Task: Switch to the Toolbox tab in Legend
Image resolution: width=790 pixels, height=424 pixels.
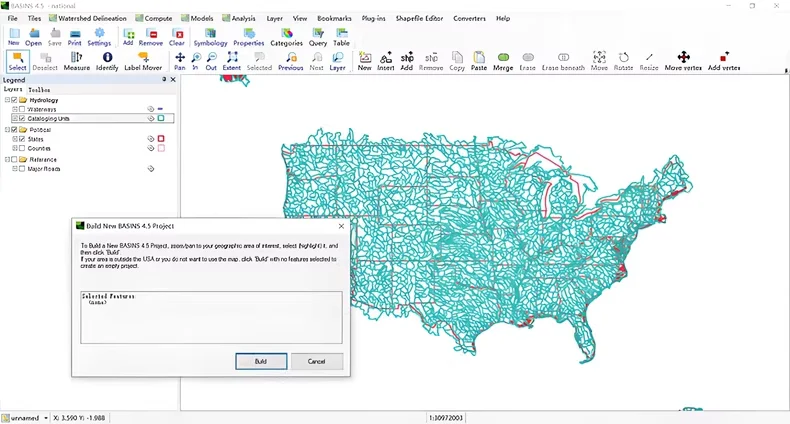Action: tap(39, 90)
